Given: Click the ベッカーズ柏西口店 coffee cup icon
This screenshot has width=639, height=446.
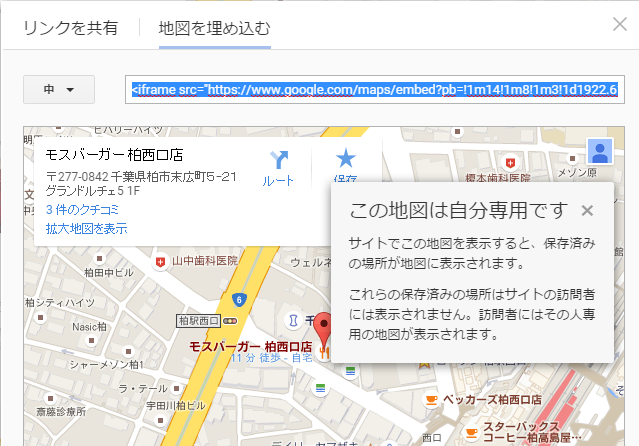Looking at the screenshot, I should pos(431,400).
